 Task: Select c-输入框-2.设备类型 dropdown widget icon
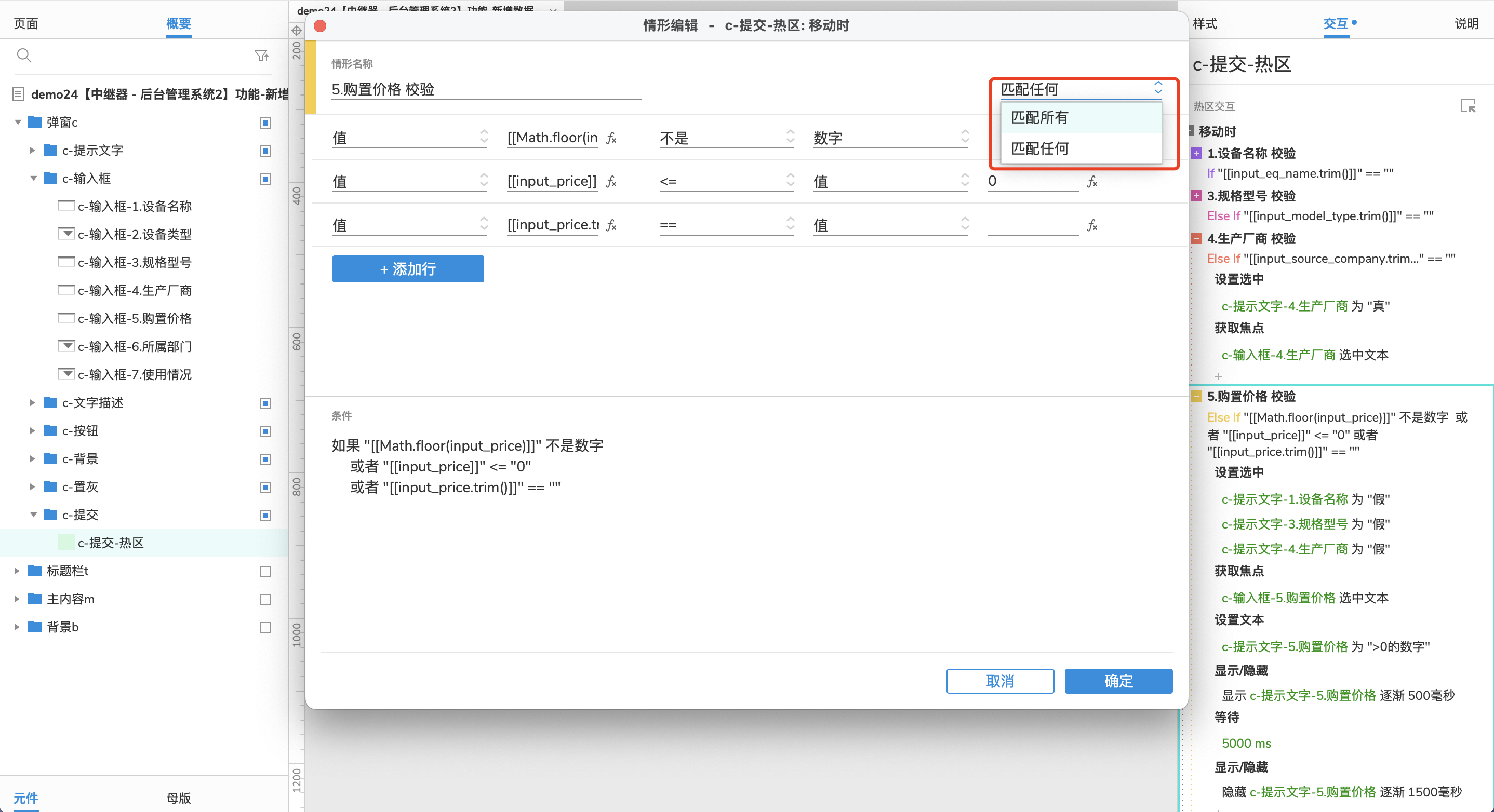point(66,234)
